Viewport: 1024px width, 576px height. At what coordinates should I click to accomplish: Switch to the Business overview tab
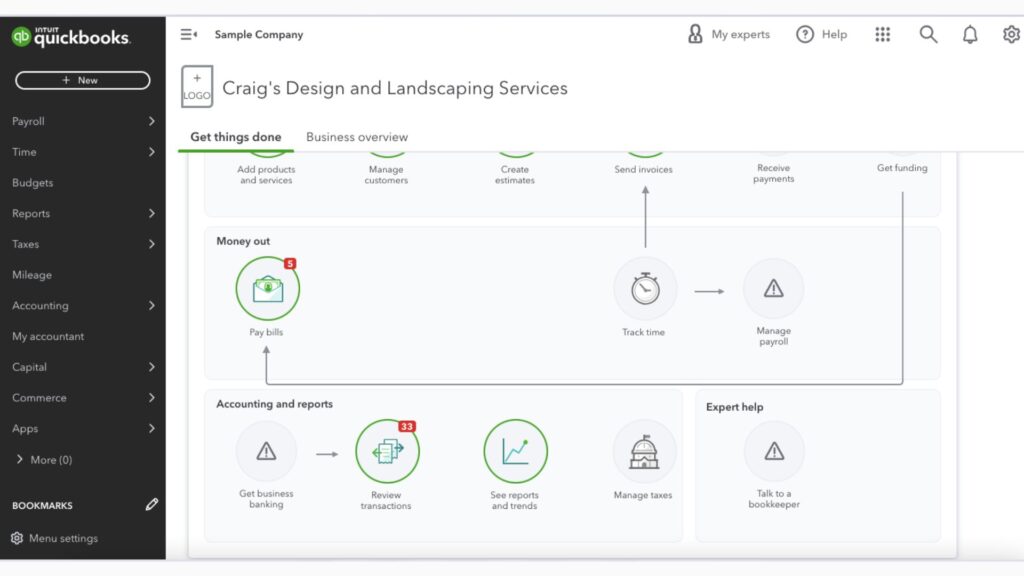[x=357, y=137]
